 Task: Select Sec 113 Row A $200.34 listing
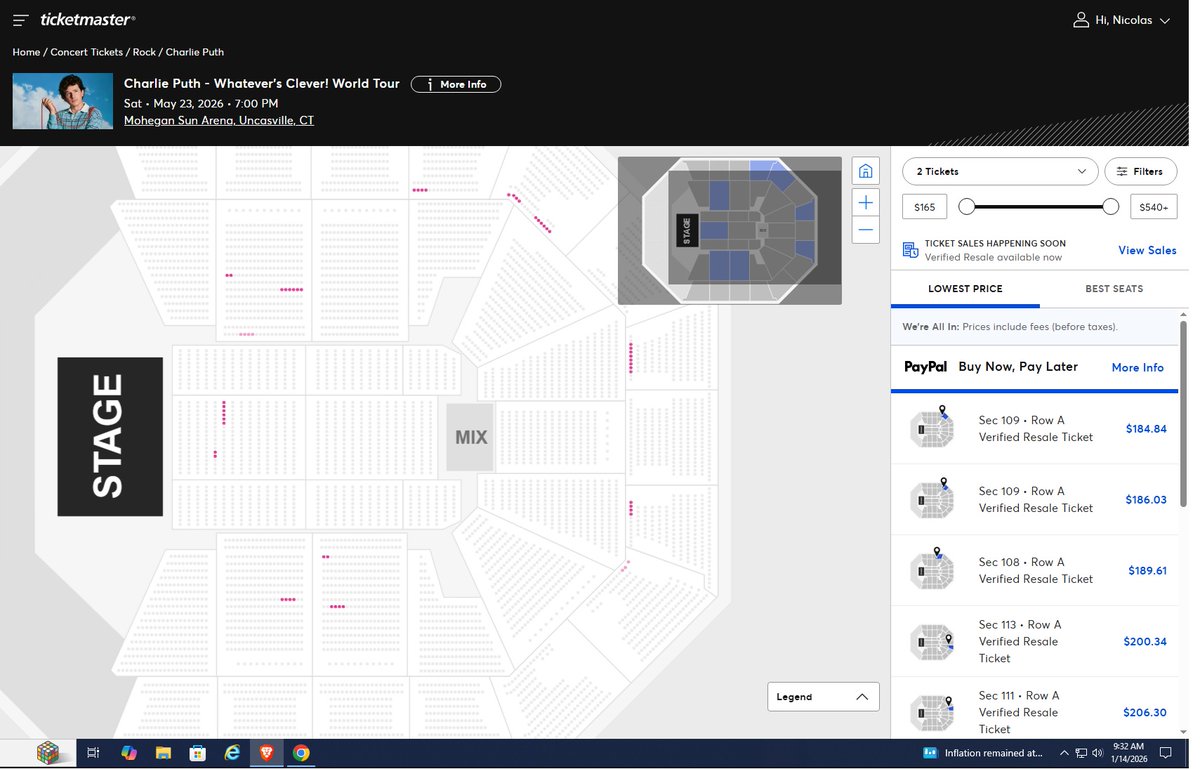click(1034, 641)
